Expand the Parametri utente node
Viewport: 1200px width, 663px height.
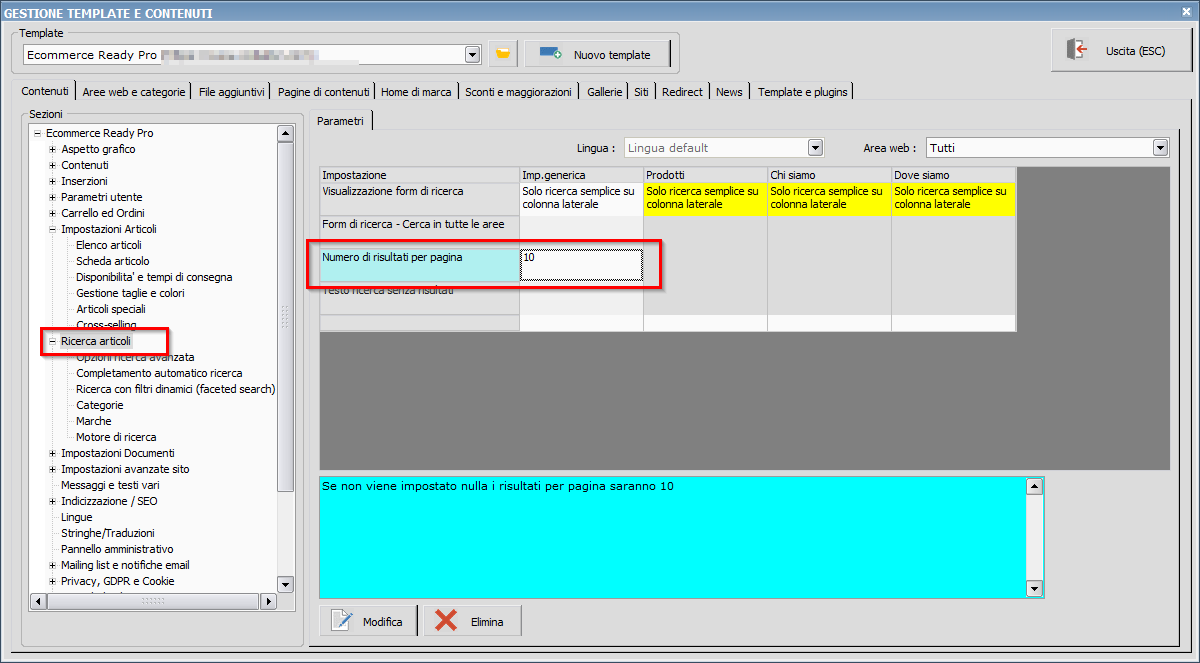coord(52,197)
